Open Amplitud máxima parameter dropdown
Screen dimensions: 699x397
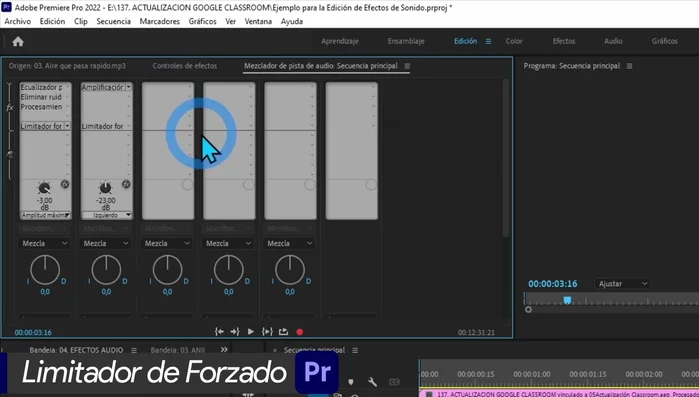click(x=45, y=215)
